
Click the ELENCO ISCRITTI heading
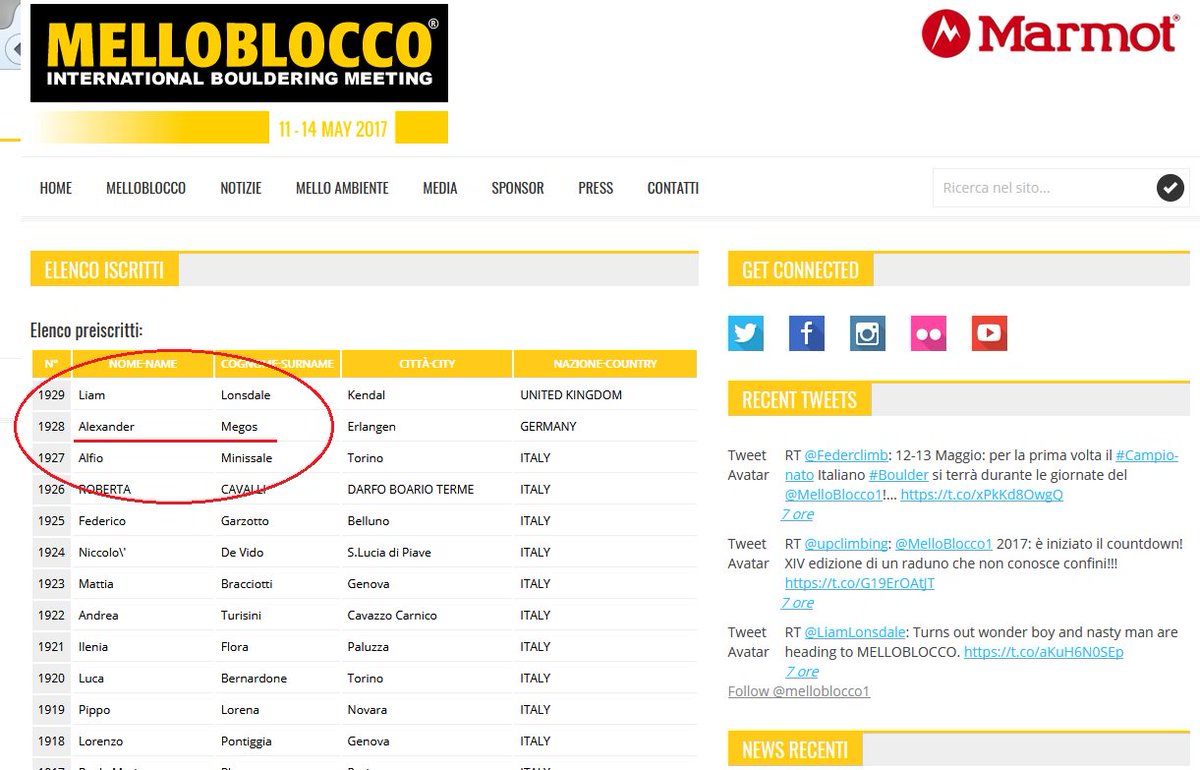coord(104,270)
